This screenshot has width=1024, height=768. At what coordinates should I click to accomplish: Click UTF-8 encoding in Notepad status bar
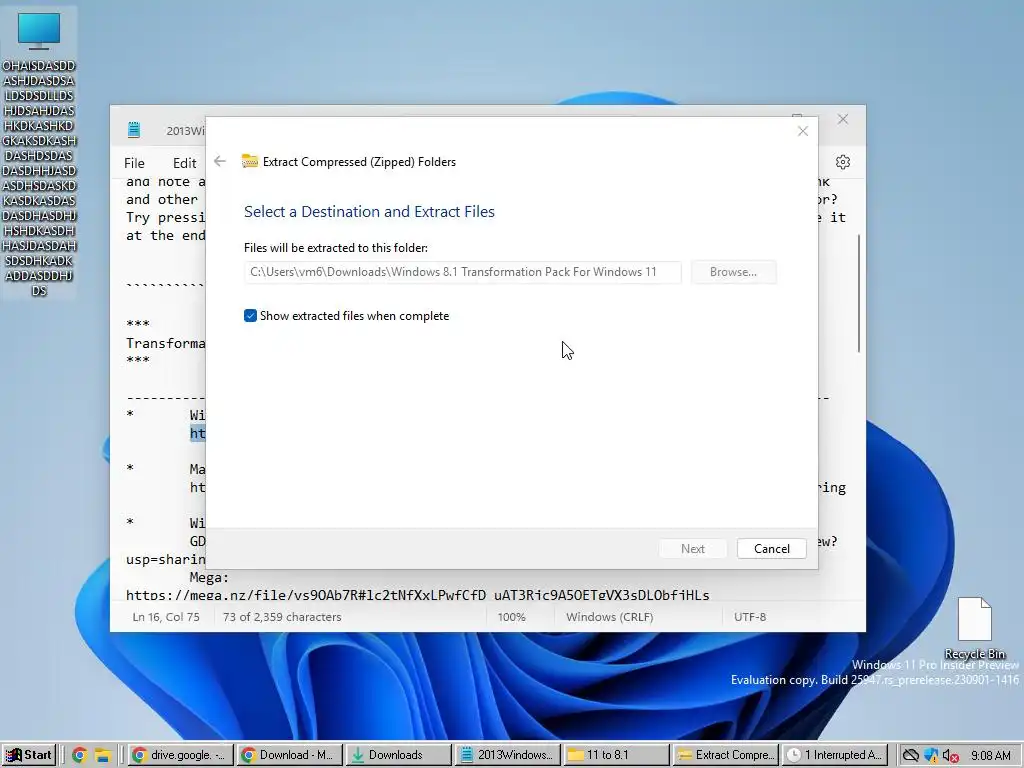[750, 617]
